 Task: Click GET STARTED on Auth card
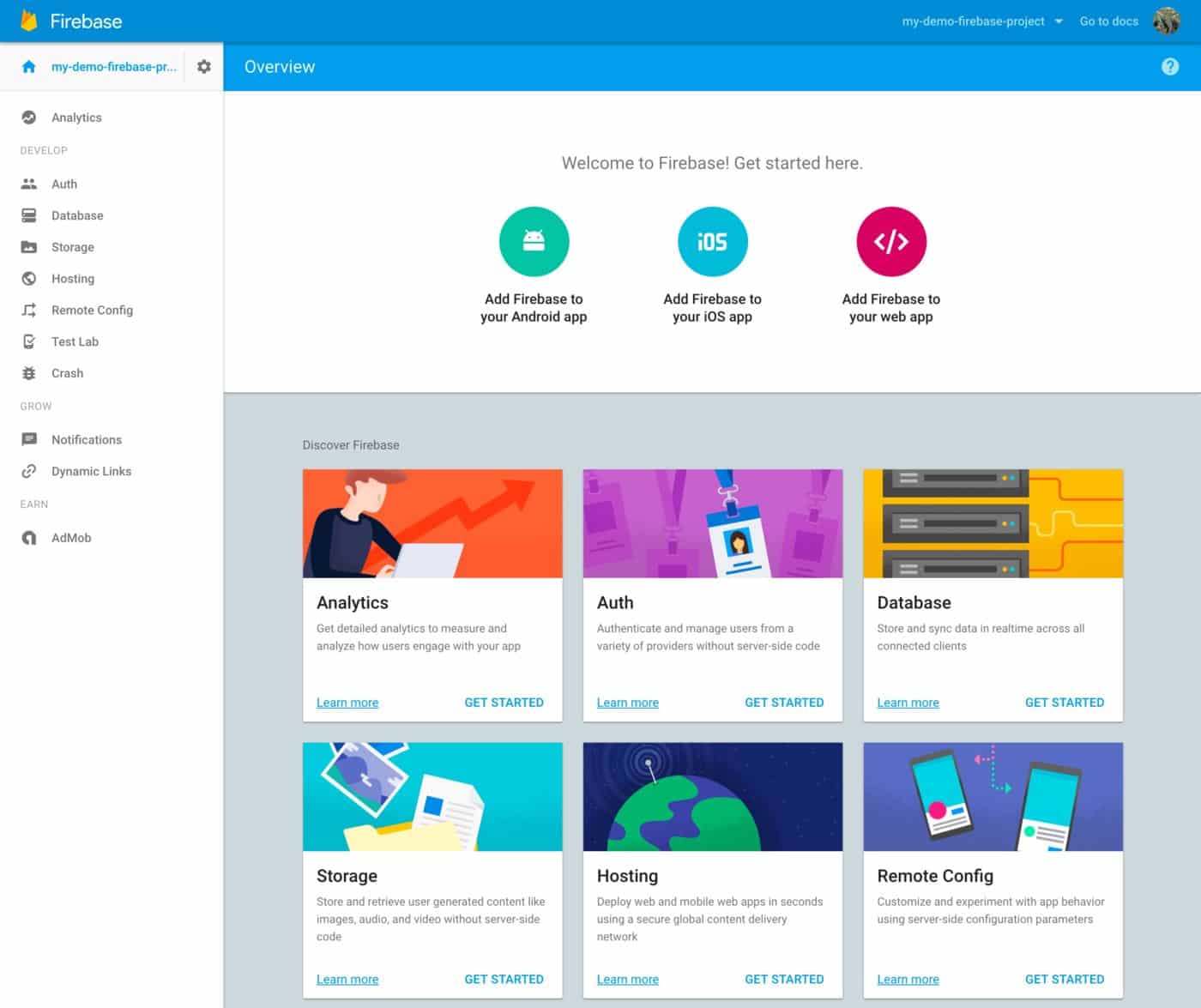tap(784, 703)
